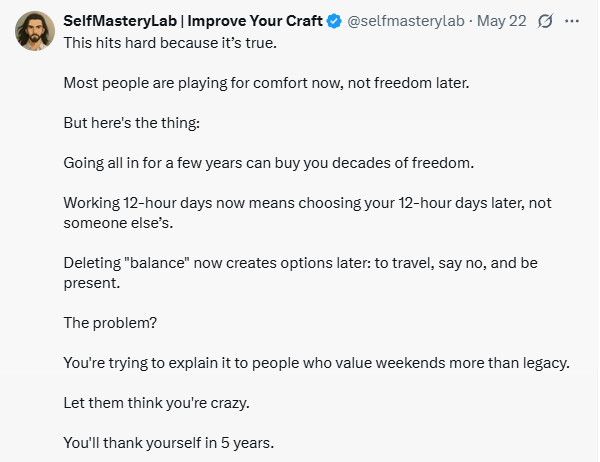600x462 pixels.
Task: Click 'You'll thank yourself in 5 years.'
Action: pos(169,443)
